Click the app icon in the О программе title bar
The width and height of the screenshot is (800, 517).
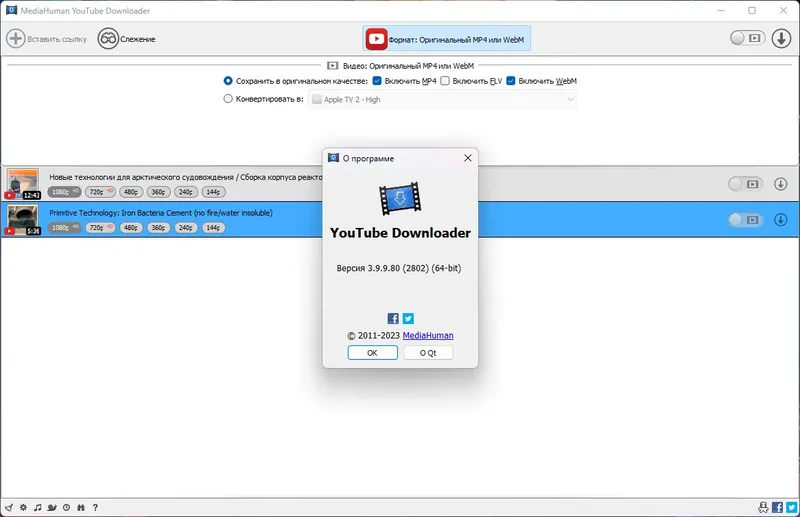coord(333,158)
